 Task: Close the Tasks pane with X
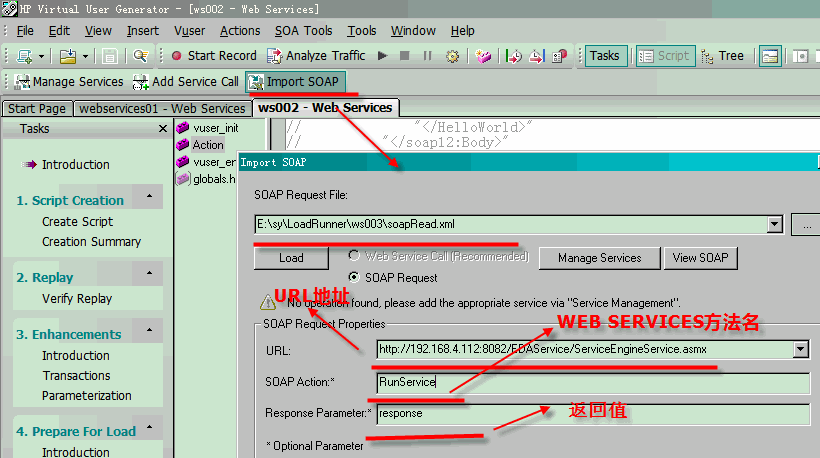click(163, 129)
